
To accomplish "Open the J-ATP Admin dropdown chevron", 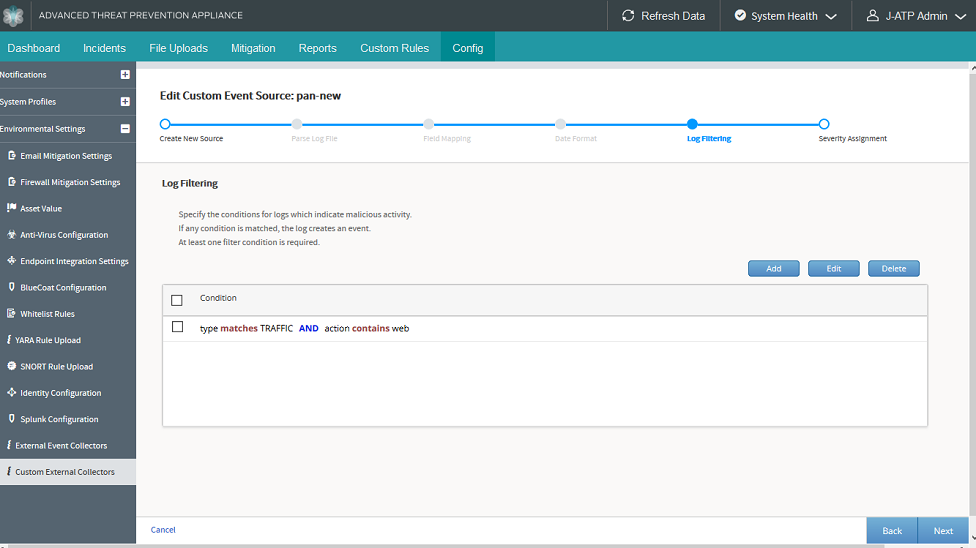I will click(960, 16).
